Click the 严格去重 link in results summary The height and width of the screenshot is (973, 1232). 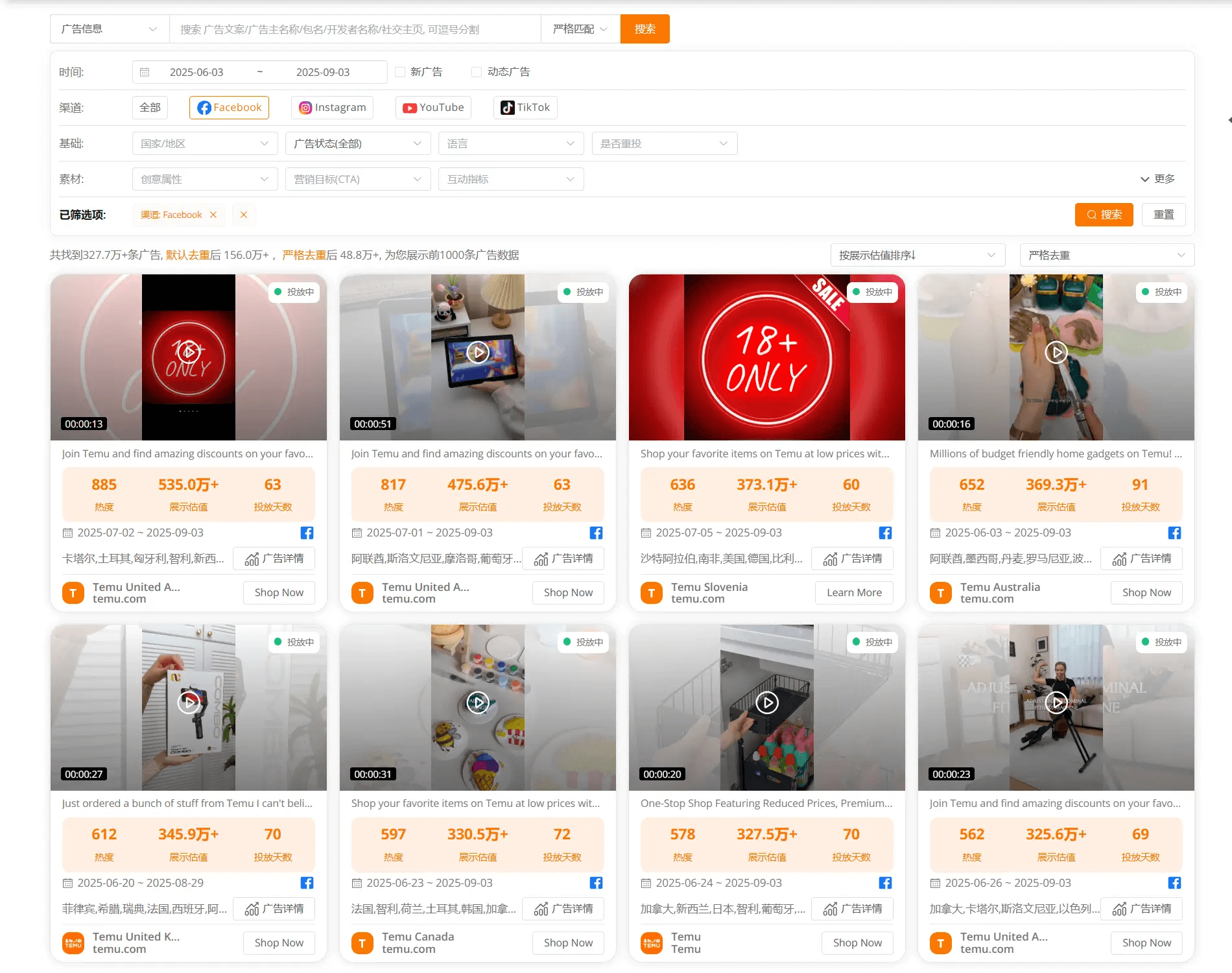304,255
